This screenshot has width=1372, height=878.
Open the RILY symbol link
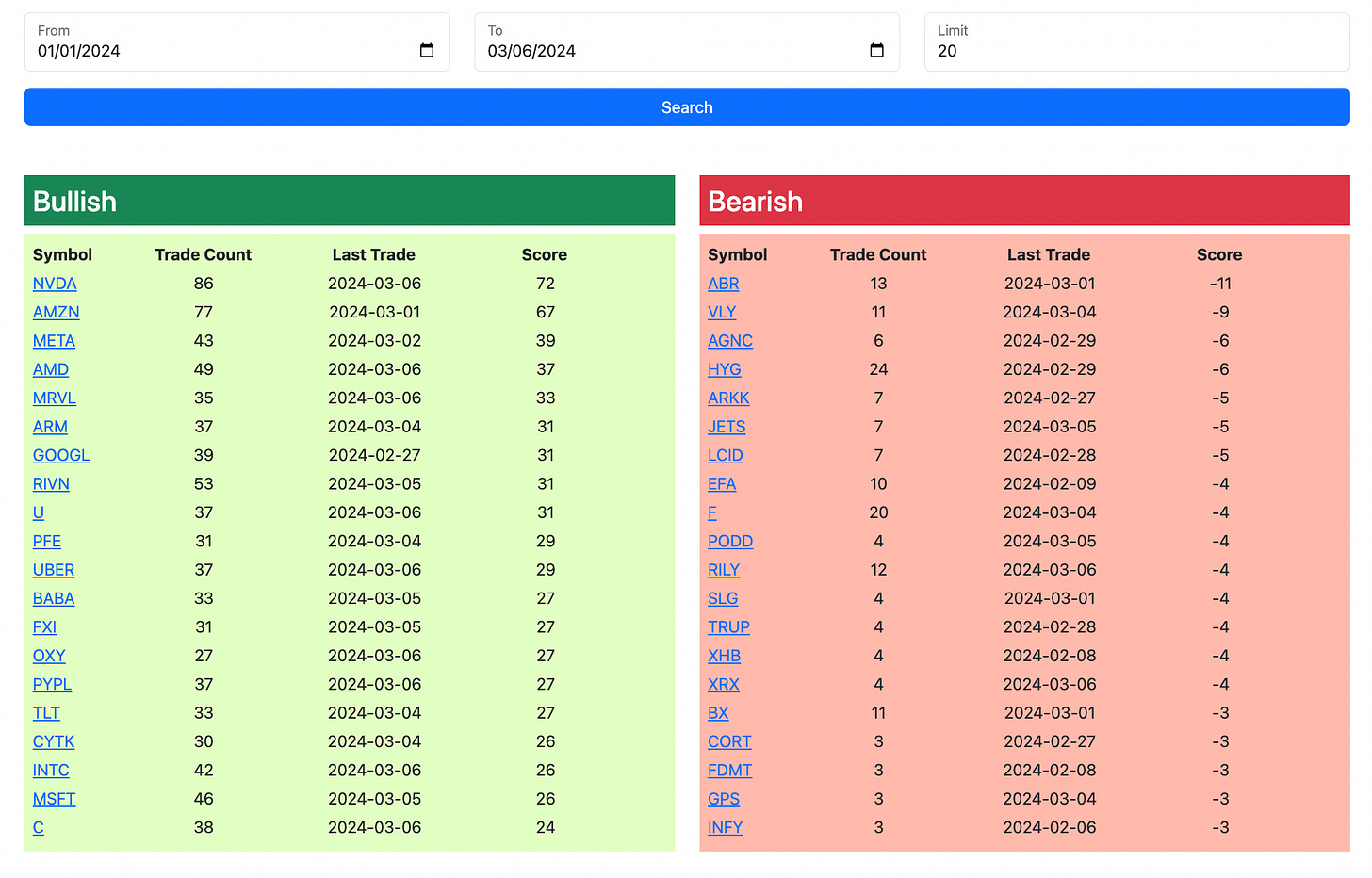tap(724, 570)
